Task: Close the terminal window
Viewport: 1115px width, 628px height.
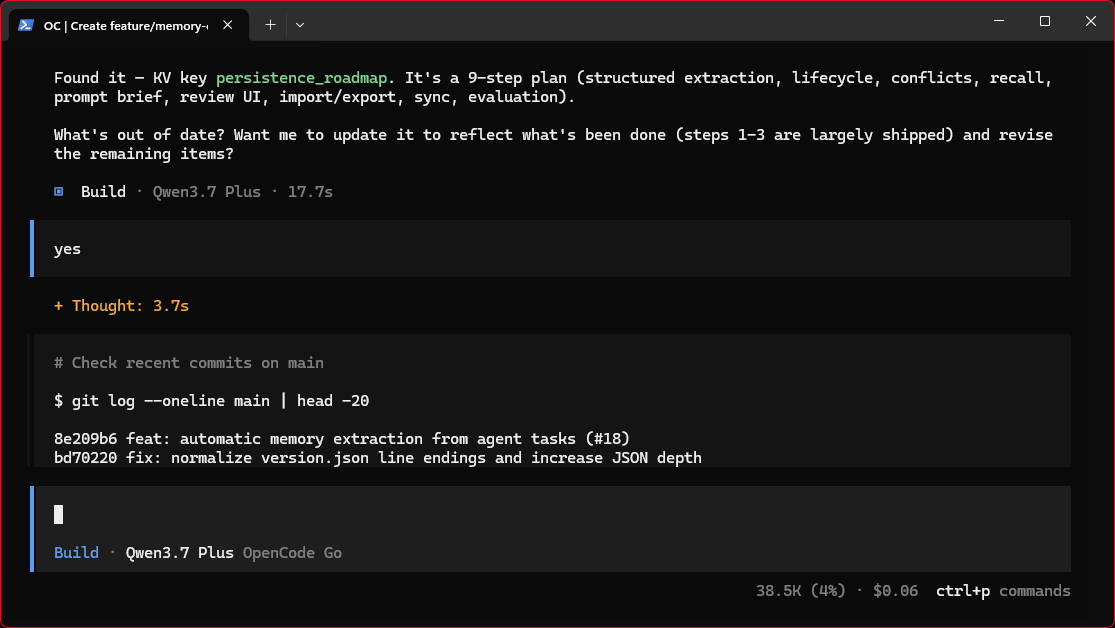Action: pyautogui.click(x=1091, y=21)
